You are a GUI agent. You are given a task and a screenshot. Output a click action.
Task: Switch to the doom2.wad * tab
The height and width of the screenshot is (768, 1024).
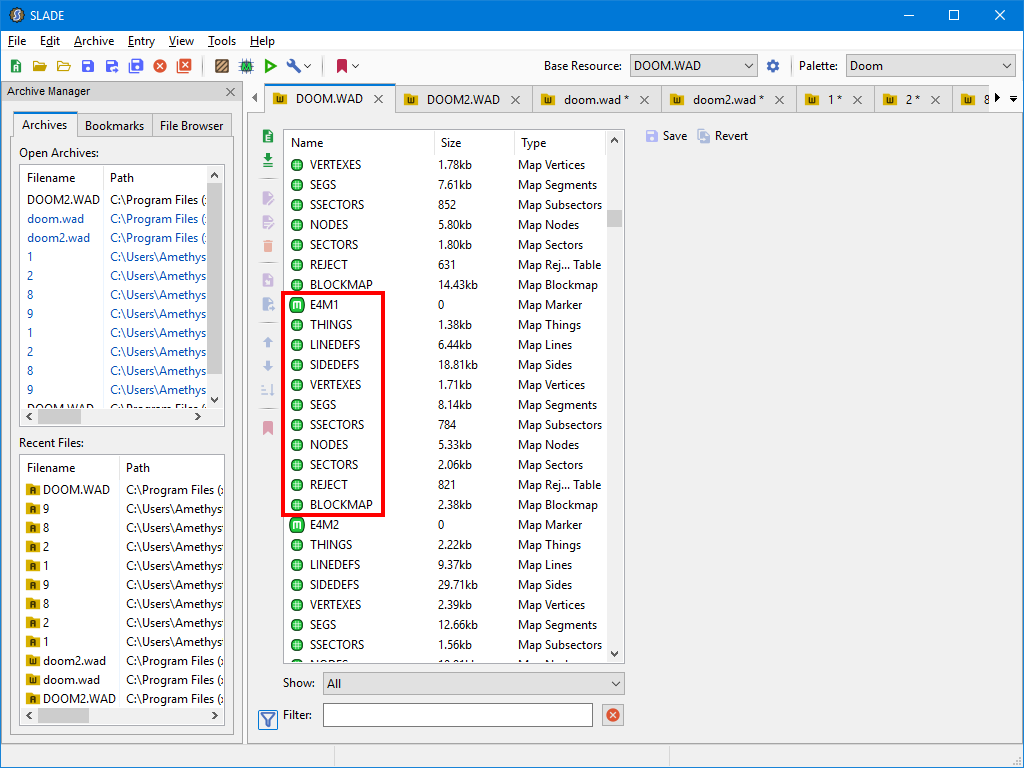[x=728, y=100]
